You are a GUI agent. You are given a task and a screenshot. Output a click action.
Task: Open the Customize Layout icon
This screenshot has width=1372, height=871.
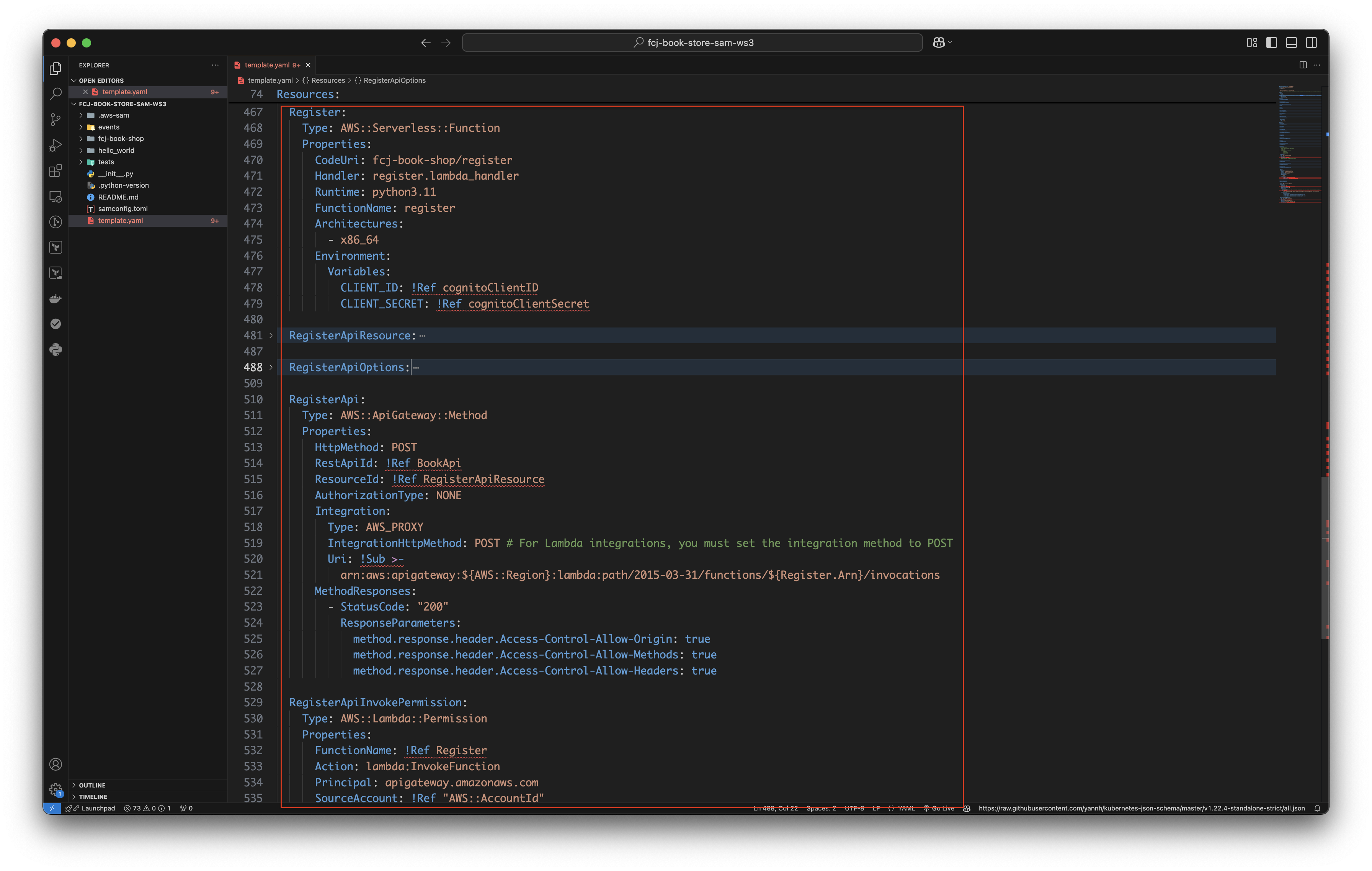click(1252, 43)
